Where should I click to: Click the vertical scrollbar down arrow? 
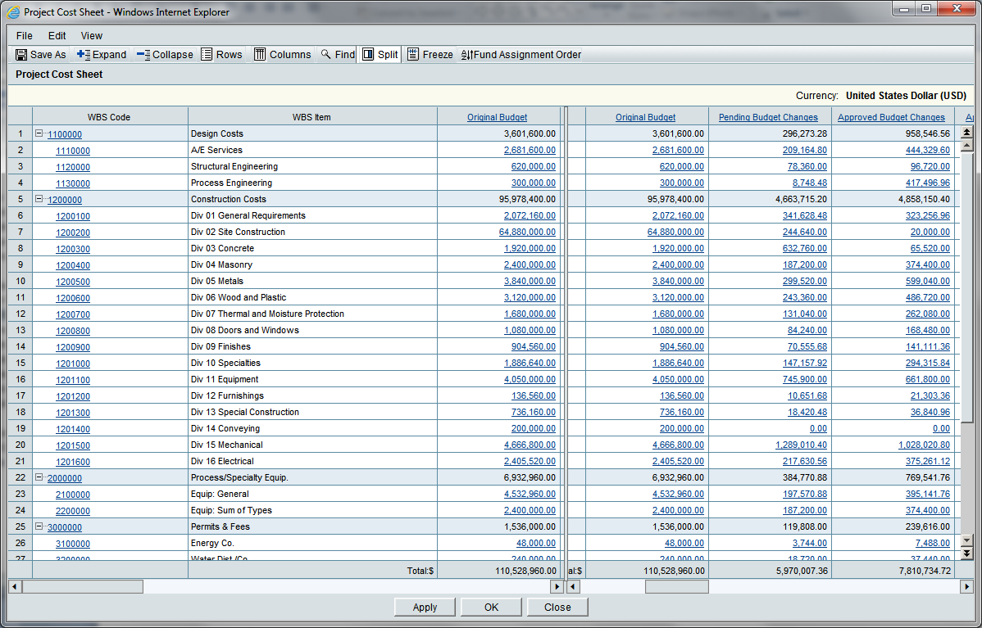point(966,540)
